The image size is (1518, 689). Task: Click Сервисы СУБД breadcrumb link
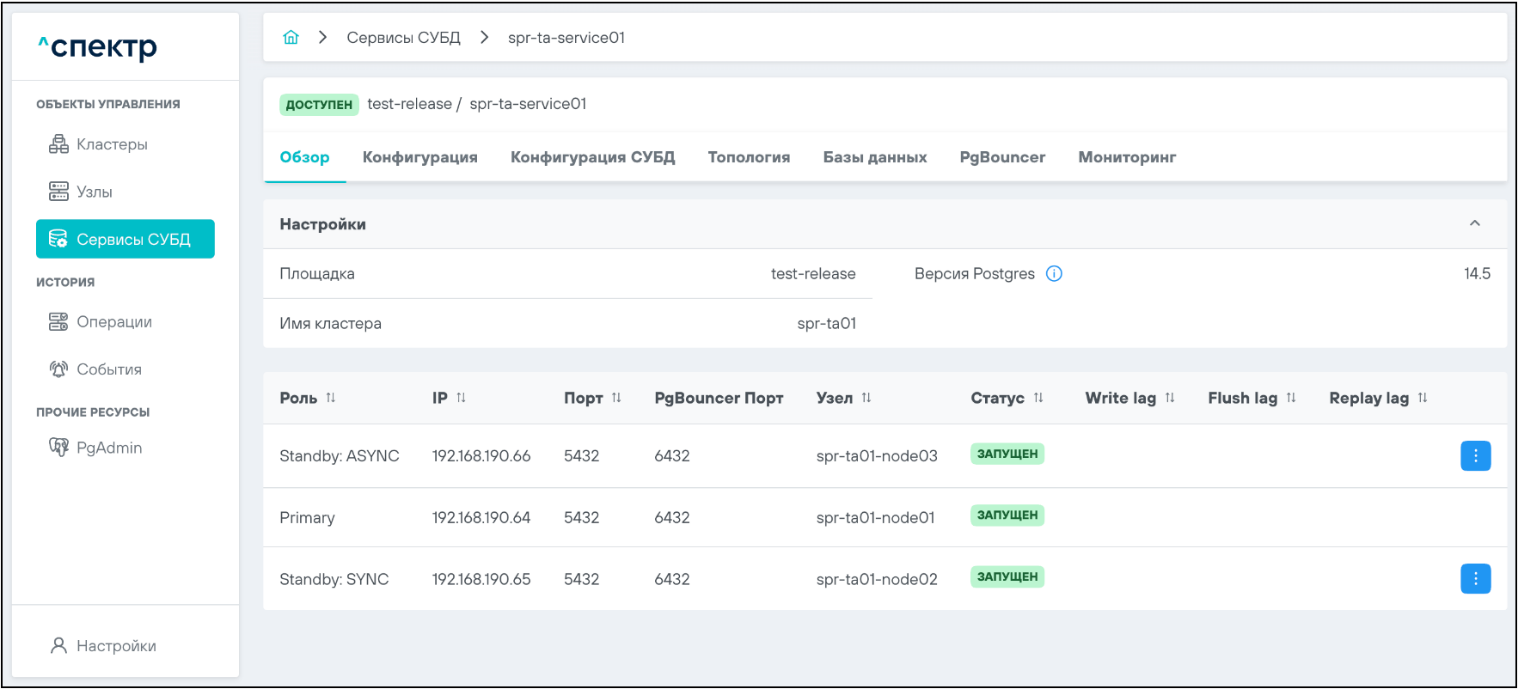(403, 38)
